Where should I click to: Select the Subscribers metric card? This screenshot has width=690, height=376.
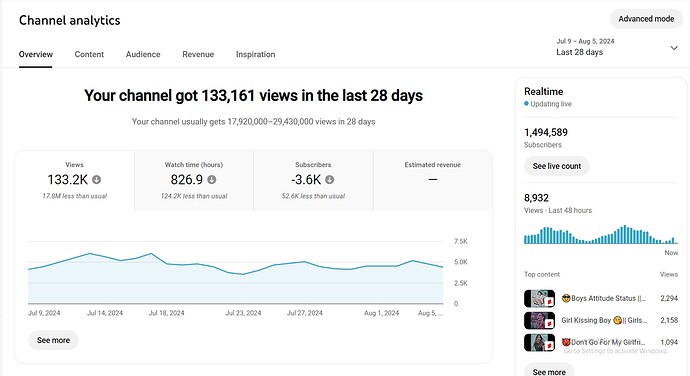click(x=313, y=181)
